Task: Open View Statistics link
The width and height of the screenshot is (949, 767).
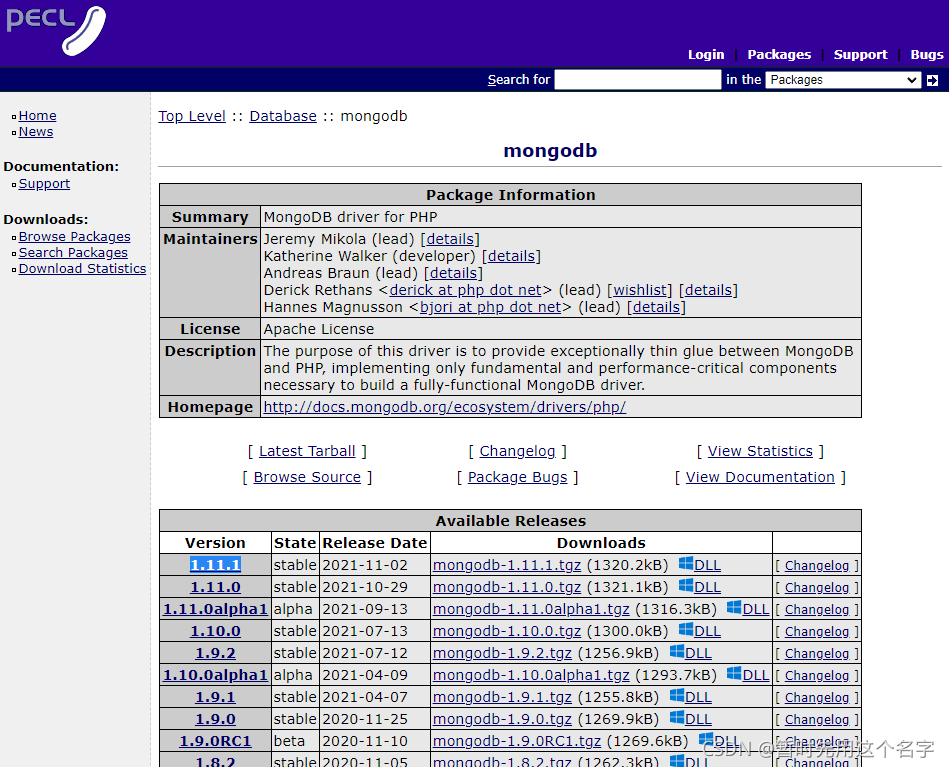Action: [760, 451]
